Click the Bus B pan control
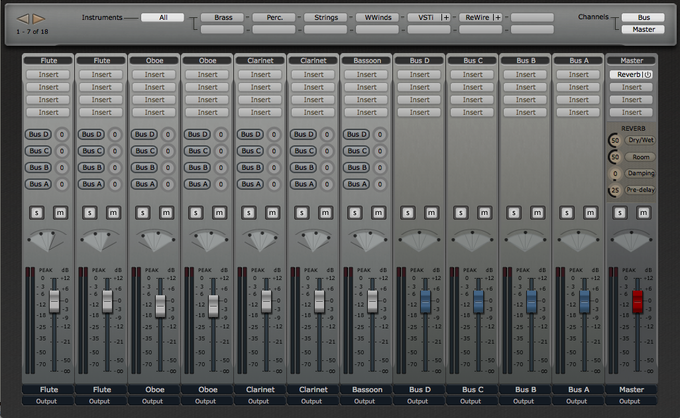This screenshot has width=680, height=418. pyautogui.click(x=525, y=240)
